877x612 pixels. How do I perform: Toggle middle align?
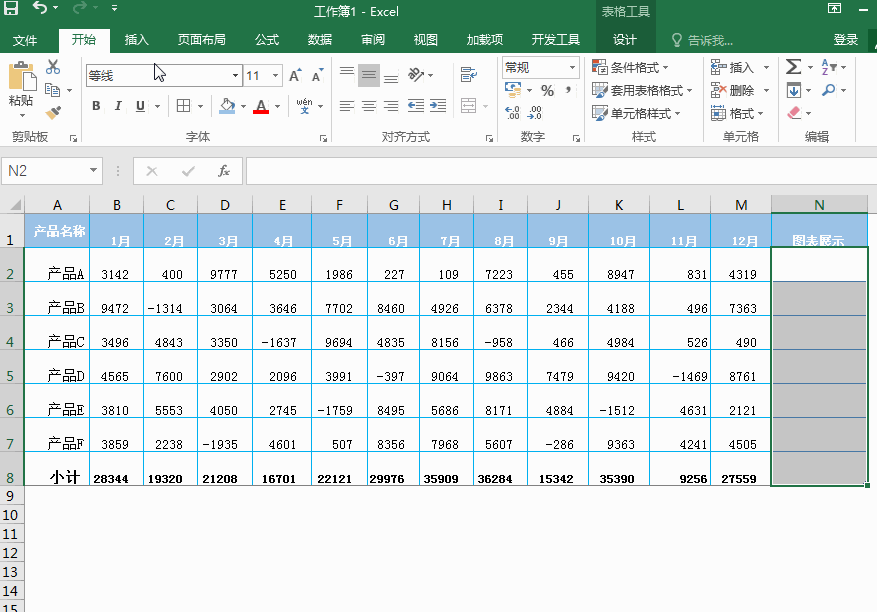369,75
